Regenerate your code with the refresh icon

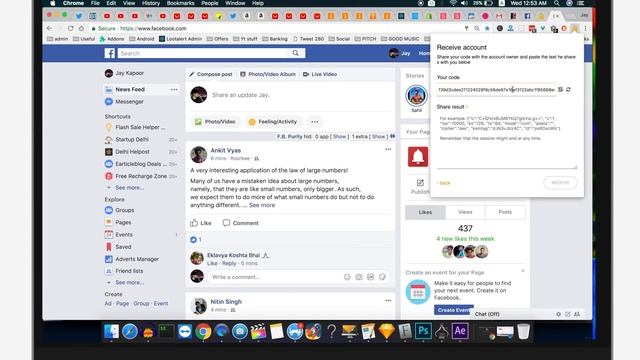[568, 89]
